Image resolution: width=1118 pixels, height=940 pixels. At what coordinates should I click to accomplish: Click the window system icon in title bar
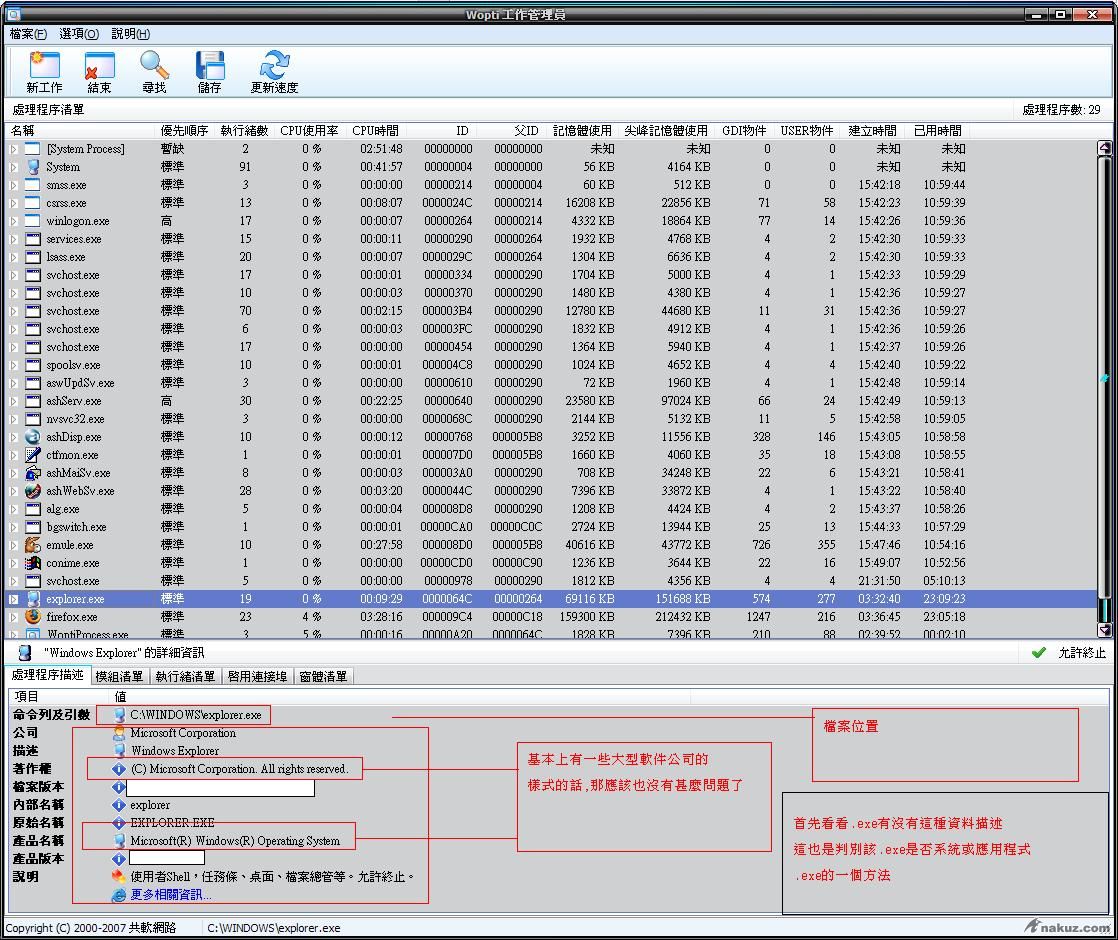13,14
